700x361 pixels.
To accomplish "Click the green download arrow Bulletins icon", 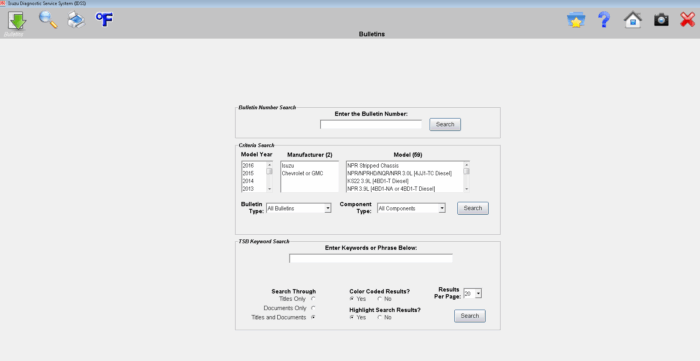I will point(17,21).
